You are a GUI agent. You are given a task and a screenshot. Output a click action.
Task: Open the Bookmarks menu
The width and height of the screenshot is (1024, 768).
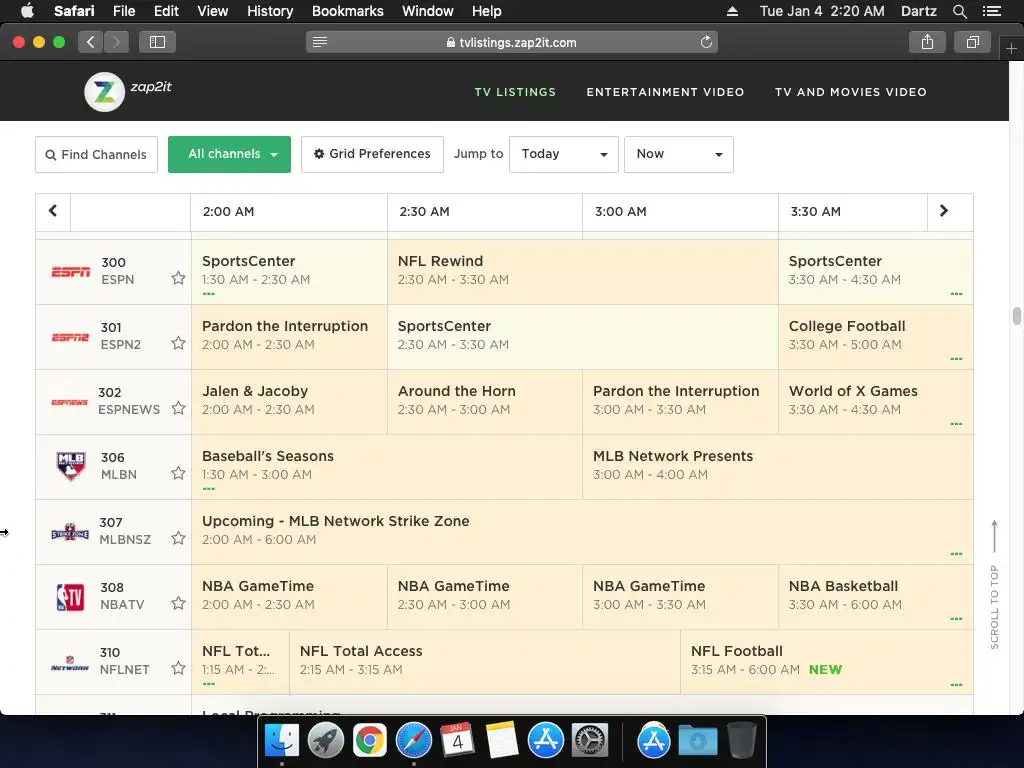tap(347, 11)
